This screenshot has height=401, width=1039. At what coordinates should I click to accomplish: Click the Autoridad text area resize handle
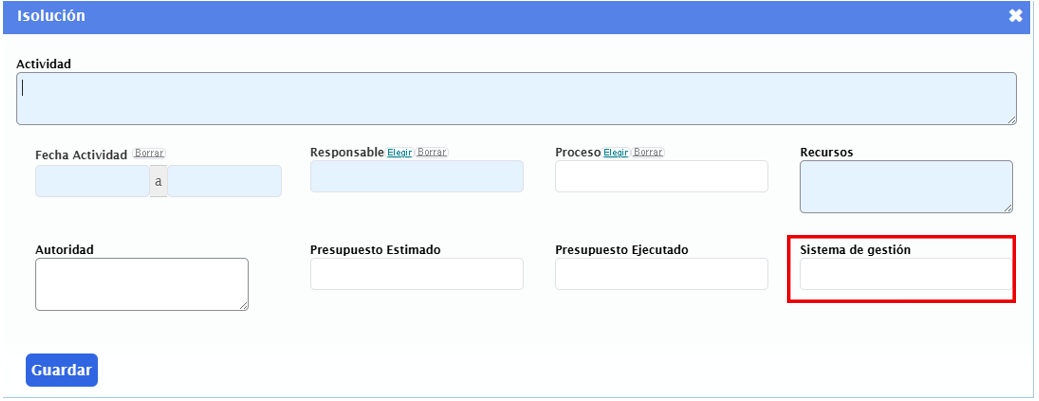[x=244, y=306]
